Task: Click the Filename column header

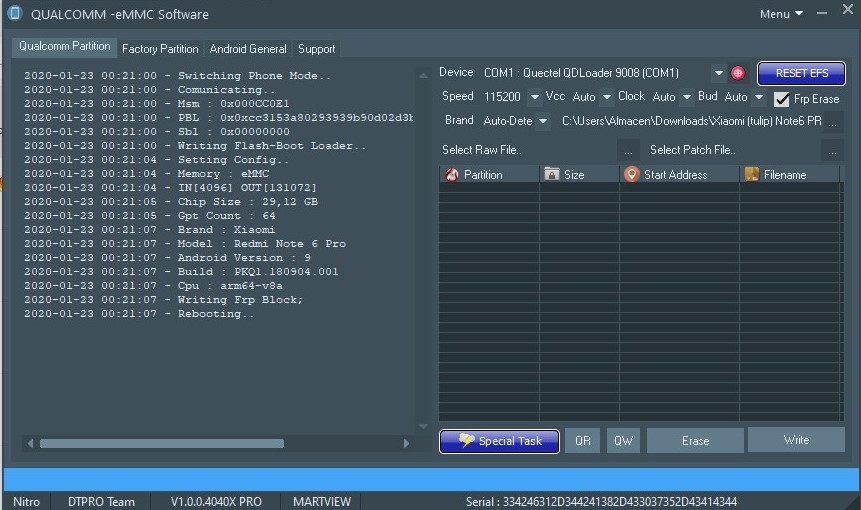Action: click(x=790, y=175)
